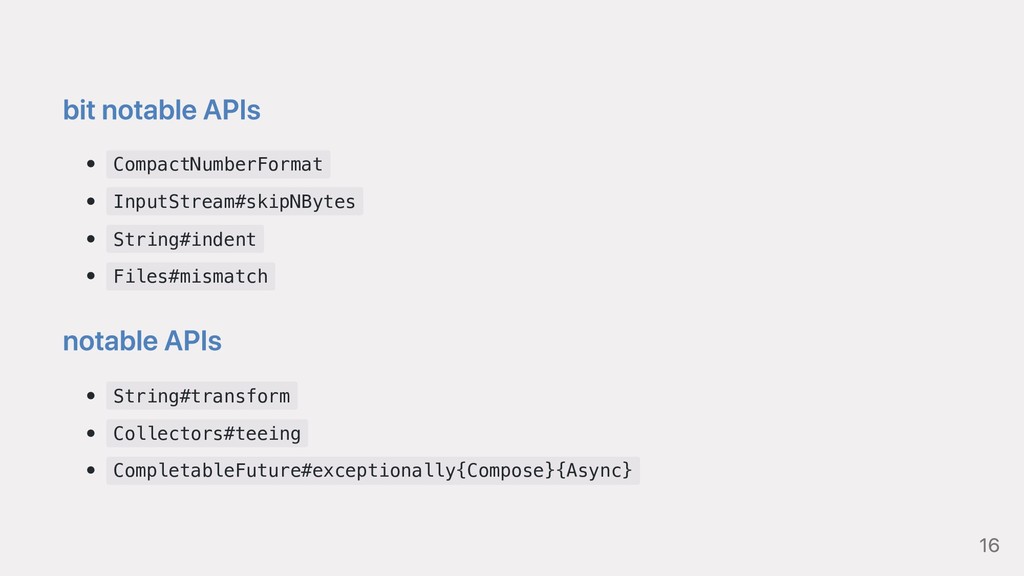Screen dimensions: 1024x576
Task: Click the InputStream#skipNBytes code label
Action: pos(234,201)
